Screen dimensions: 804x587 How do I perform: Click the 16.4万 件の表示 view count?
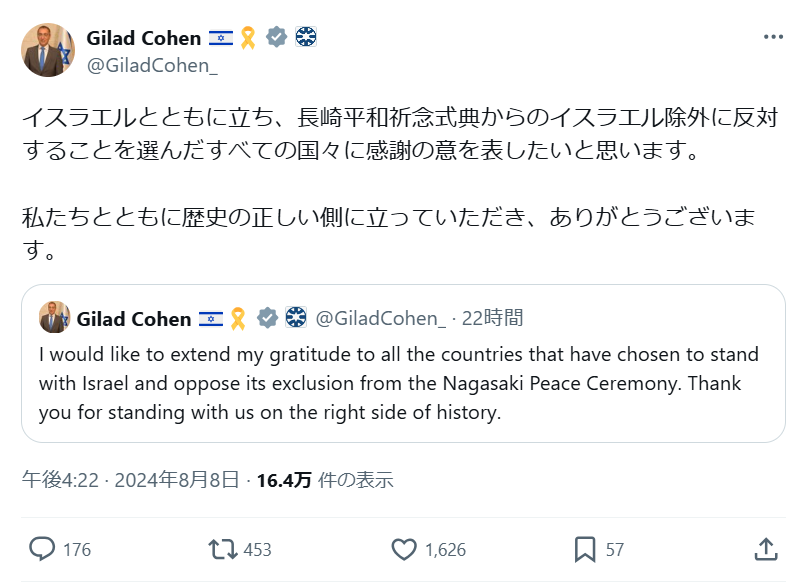[325, 480]
